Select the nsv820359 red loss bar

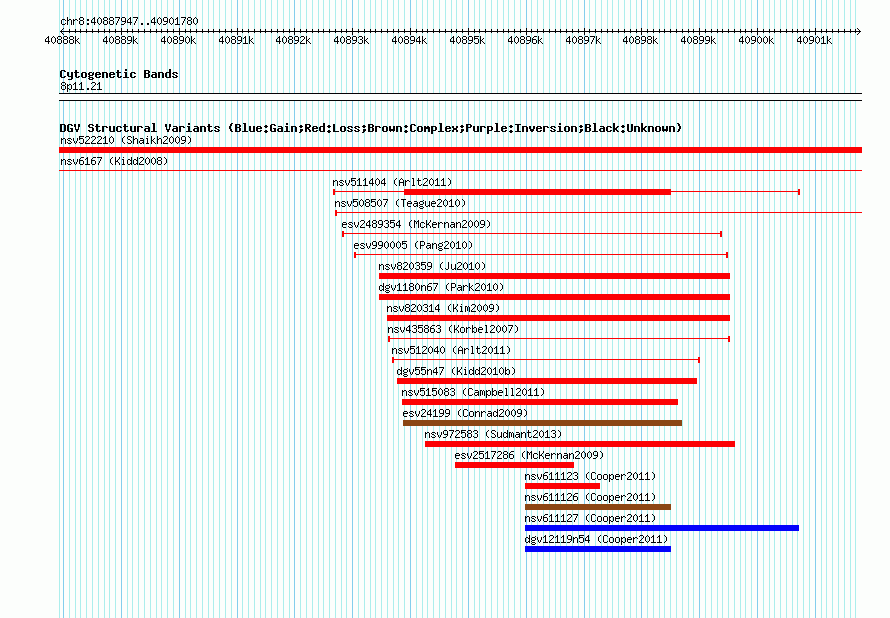[x=554, y=276]
